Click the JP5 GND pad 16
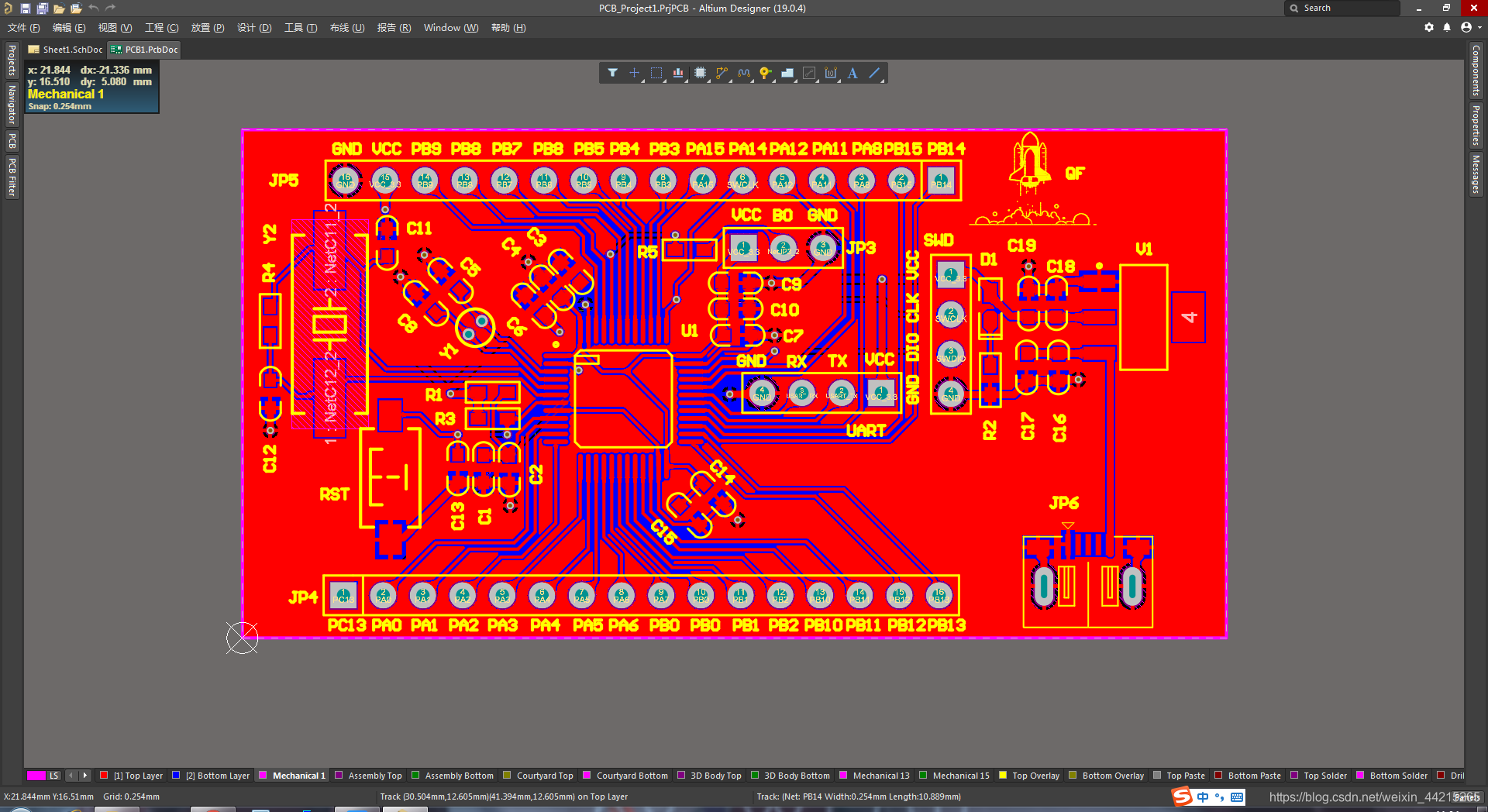Image resolution: width=1488 pixels, height=812 pixels. click(x=346, y=181)
